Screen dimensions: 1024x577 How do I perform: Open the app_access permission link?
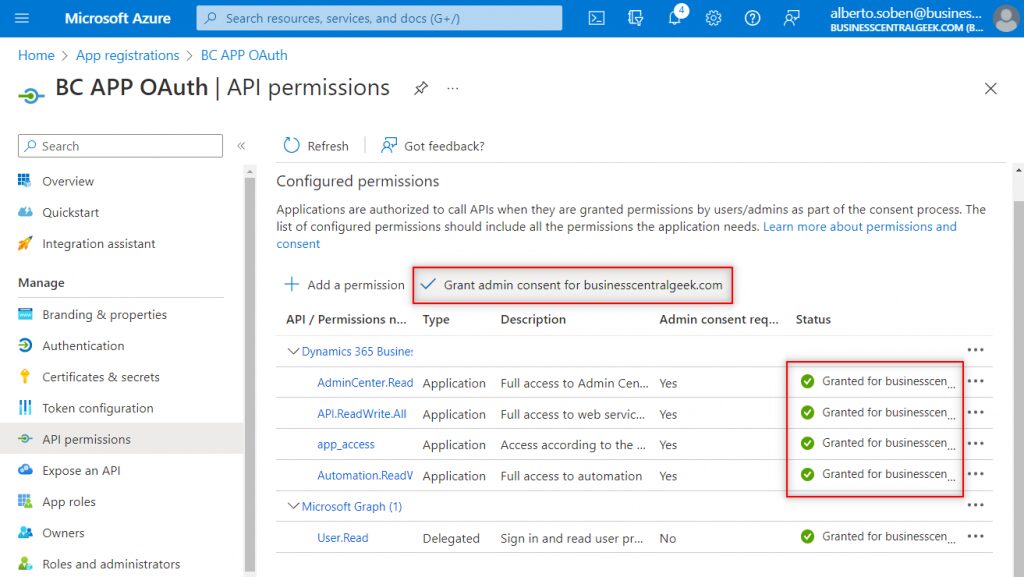click(x=346, y=444)
